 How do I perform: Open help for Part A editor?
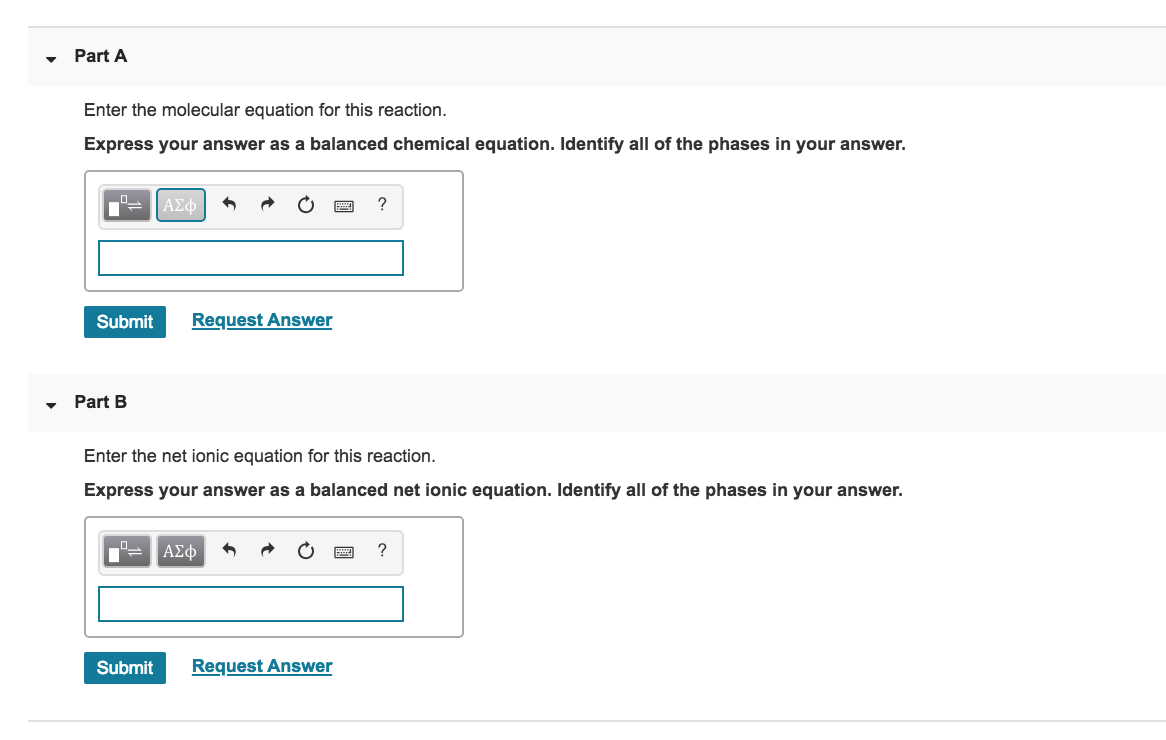point(381,204)
